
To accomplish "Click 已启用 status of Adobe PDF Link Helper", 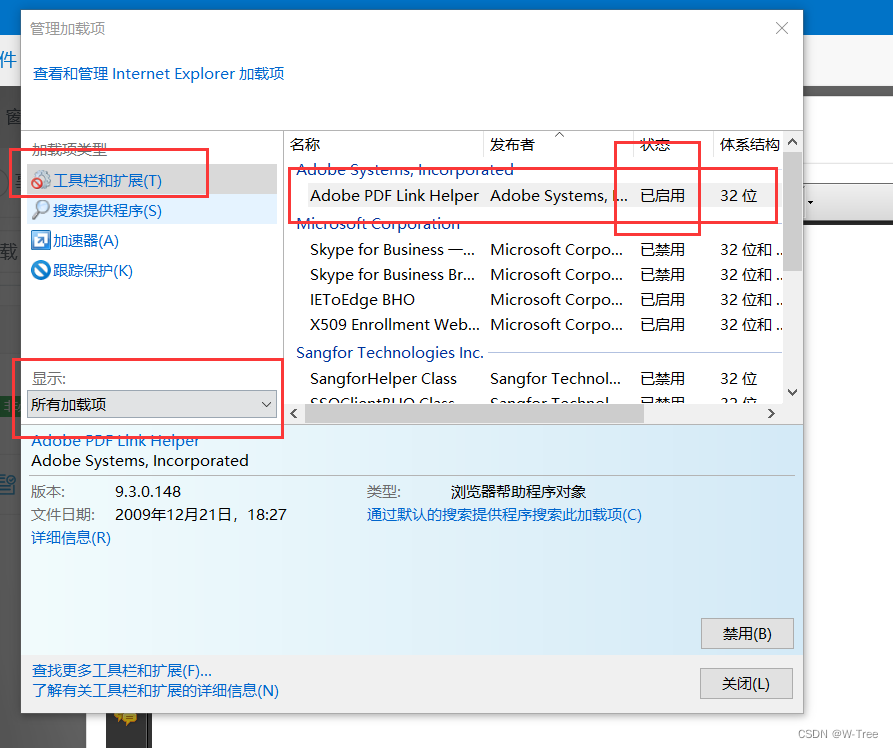I will 662,195.
